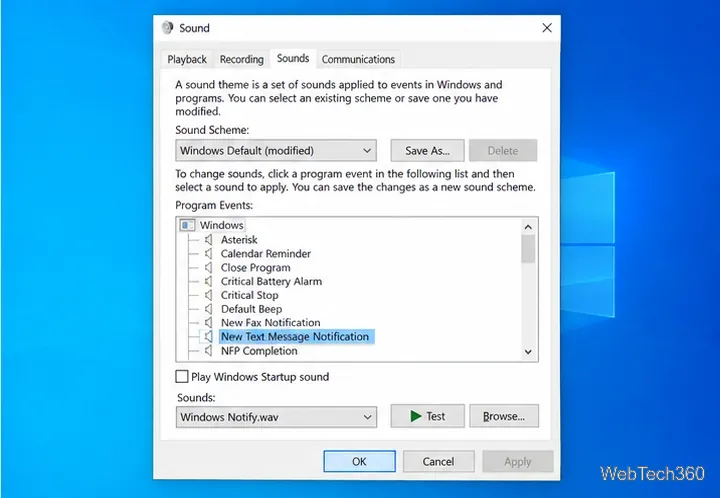720x498 pixels.
Task: Click the speaker icon beside NFP Completion
Action: click(x=208, y=351)
